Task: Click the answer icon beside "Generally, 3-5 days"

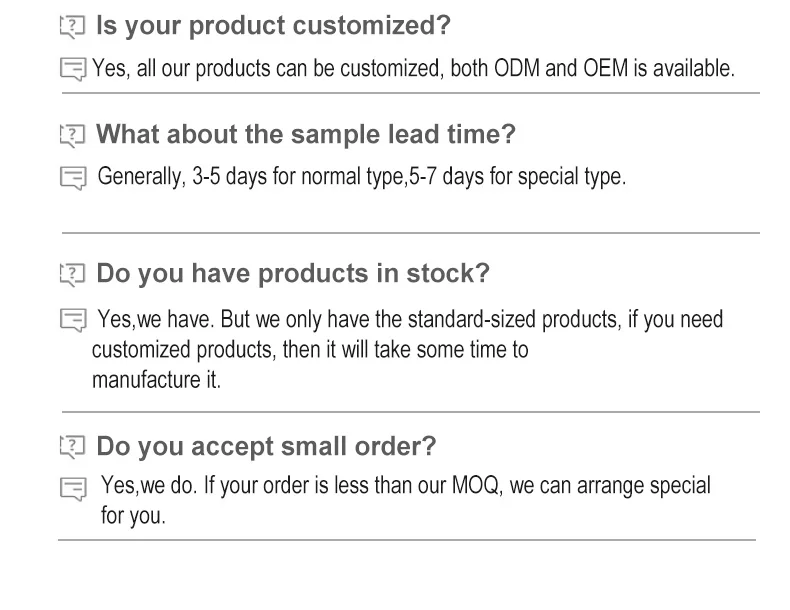Action: click(73, 179)
